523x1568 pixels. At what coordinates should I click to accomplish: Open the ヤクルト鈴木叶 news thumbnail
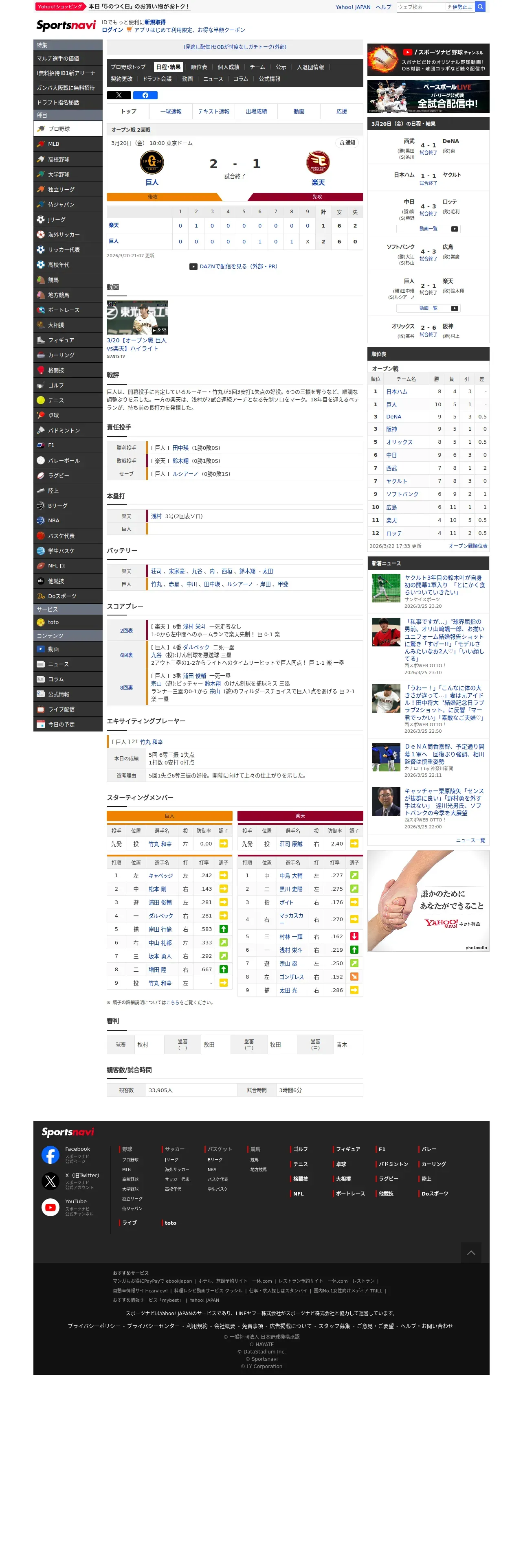(386, 589)
